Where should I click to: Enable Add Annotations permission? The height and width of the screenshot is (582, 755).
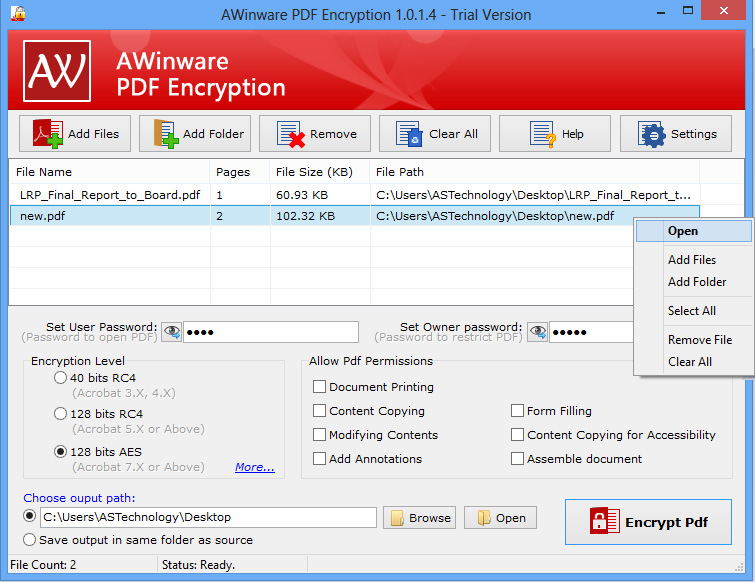319,458
